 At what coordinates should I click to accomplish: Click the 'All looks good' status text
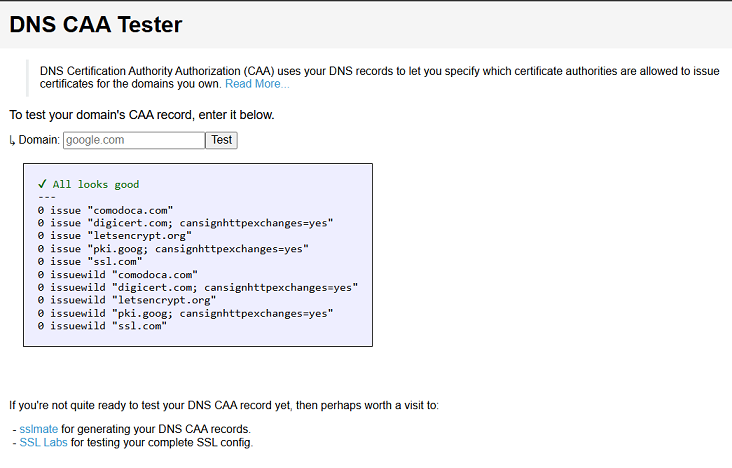96,185
